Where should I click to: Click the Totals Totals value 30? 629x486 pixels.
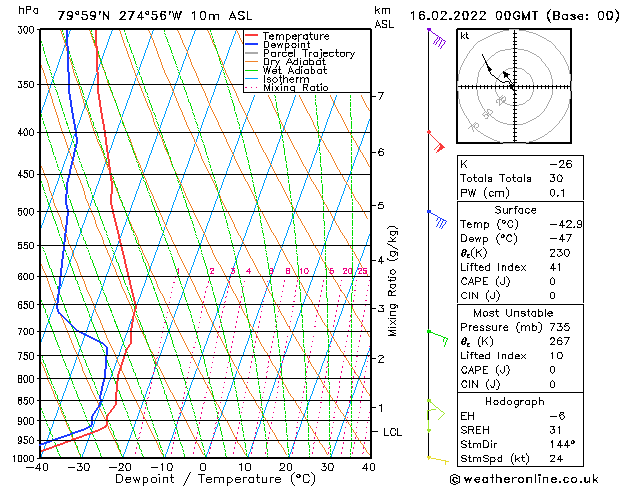click(556, 178)
